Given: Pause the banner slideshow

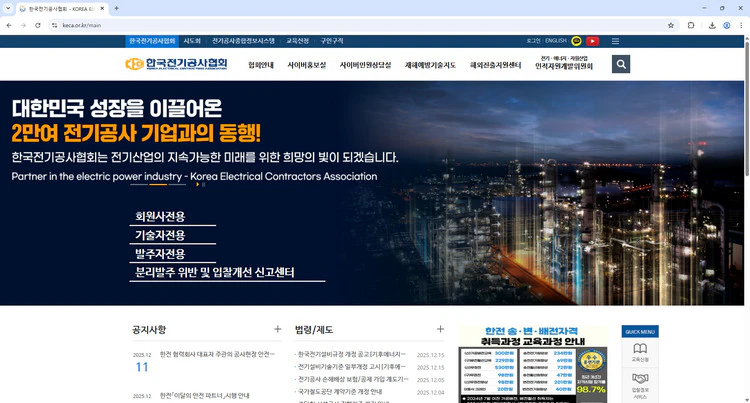Looking at the screenshot, I should (x=204, y=185).
